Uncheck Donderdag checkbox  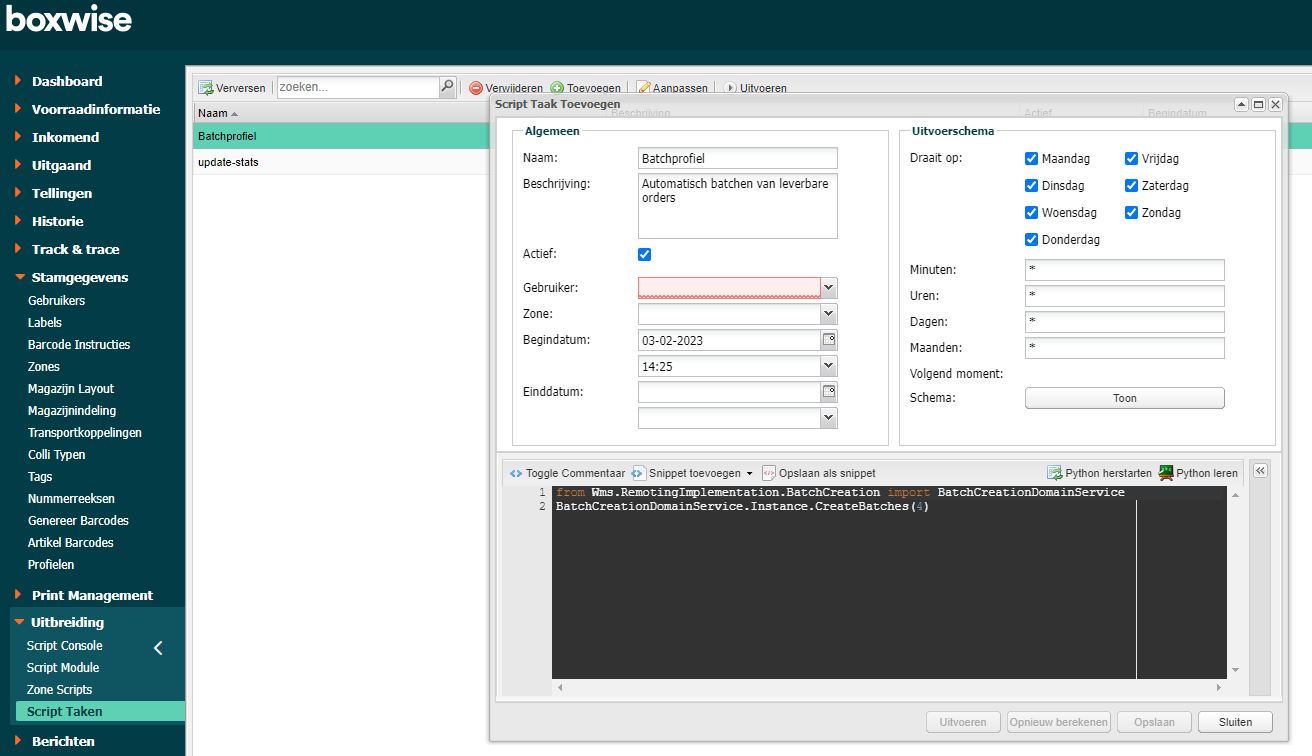pos(1032,240)
